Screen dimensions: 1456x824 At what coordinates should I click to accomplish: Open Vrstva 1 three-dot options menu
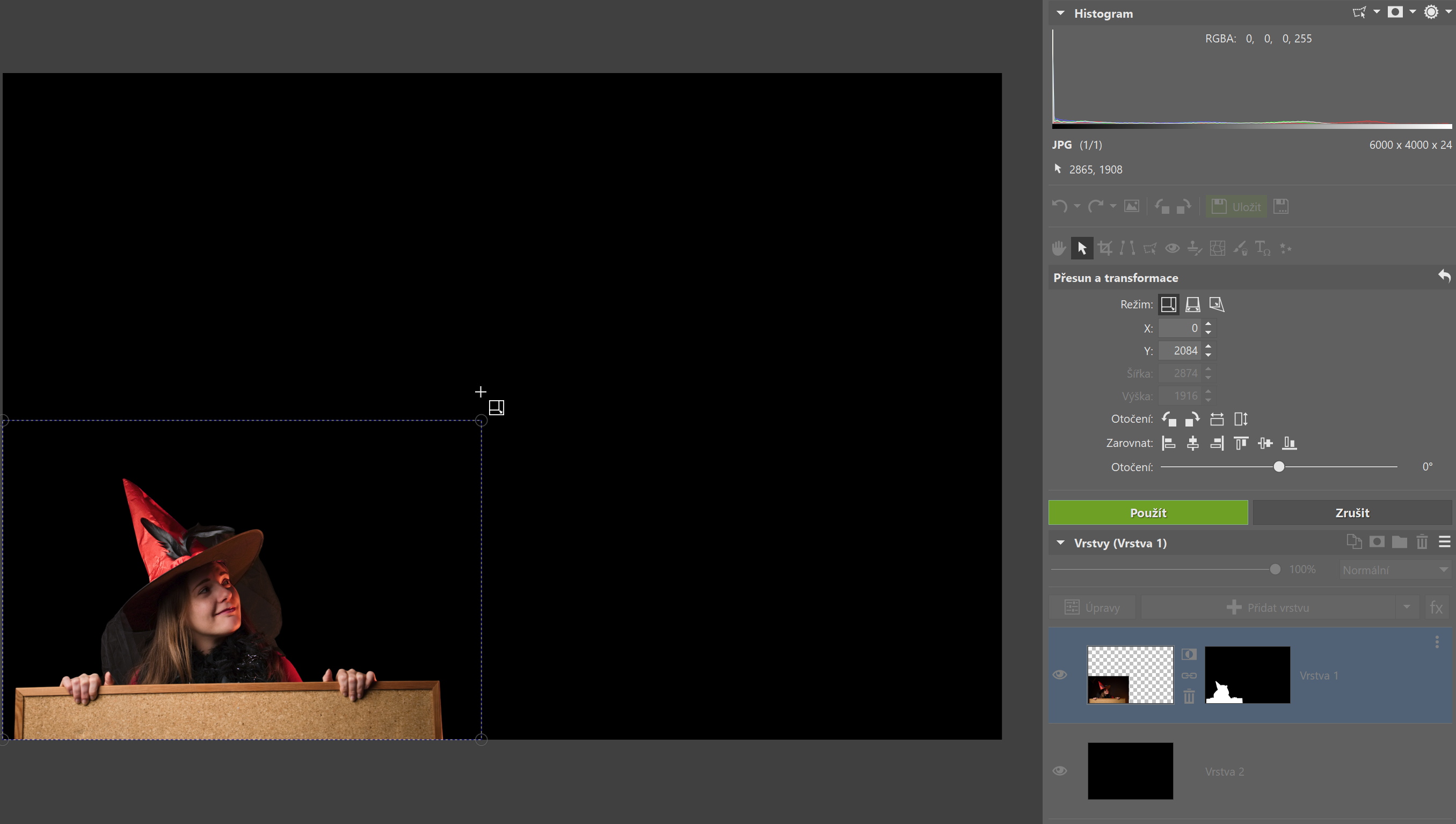click(1437, 642)
